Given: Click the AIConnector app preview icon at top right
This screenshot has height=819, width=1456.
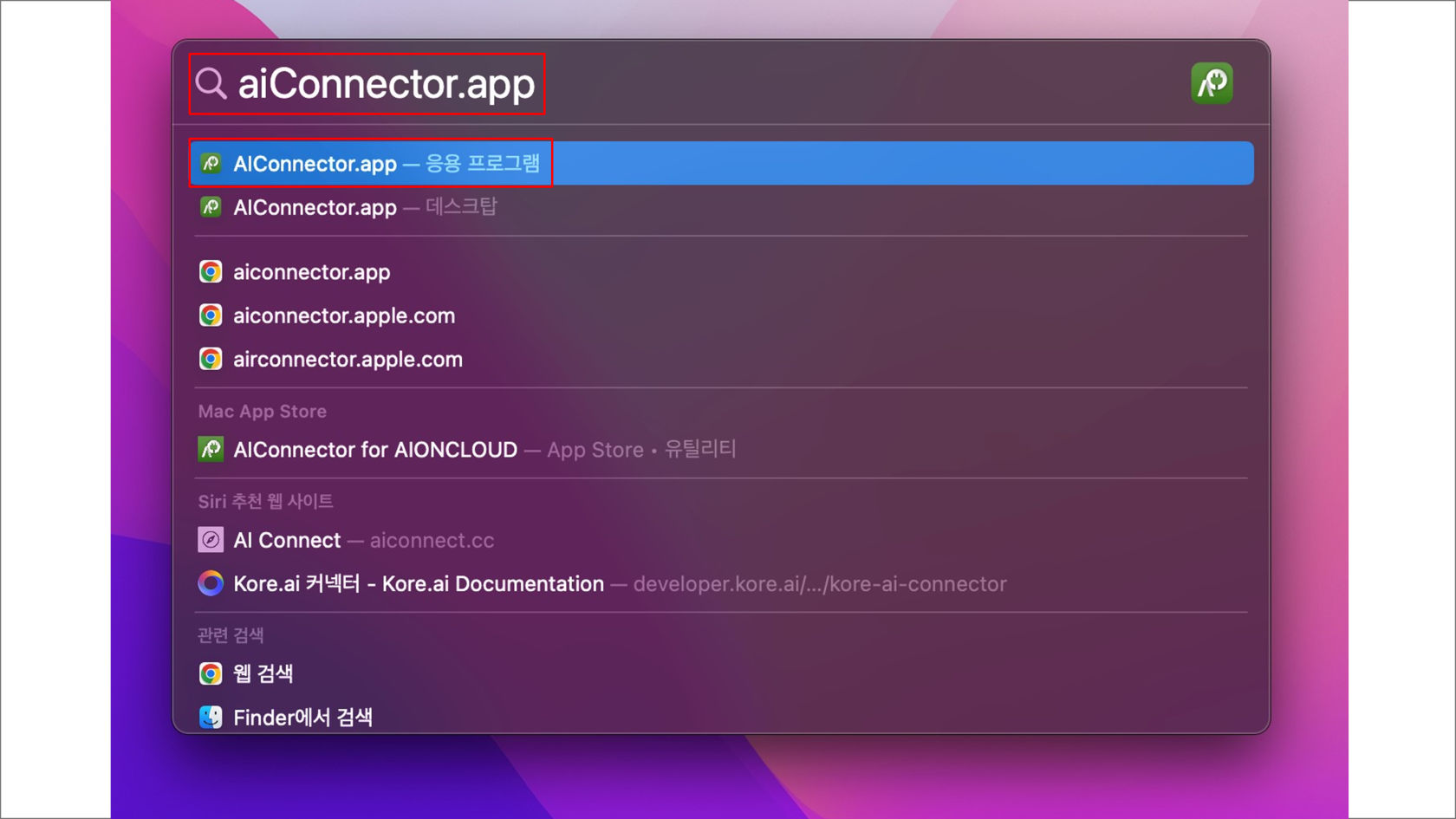Looking at the screenshot, I should point(1211,84).
